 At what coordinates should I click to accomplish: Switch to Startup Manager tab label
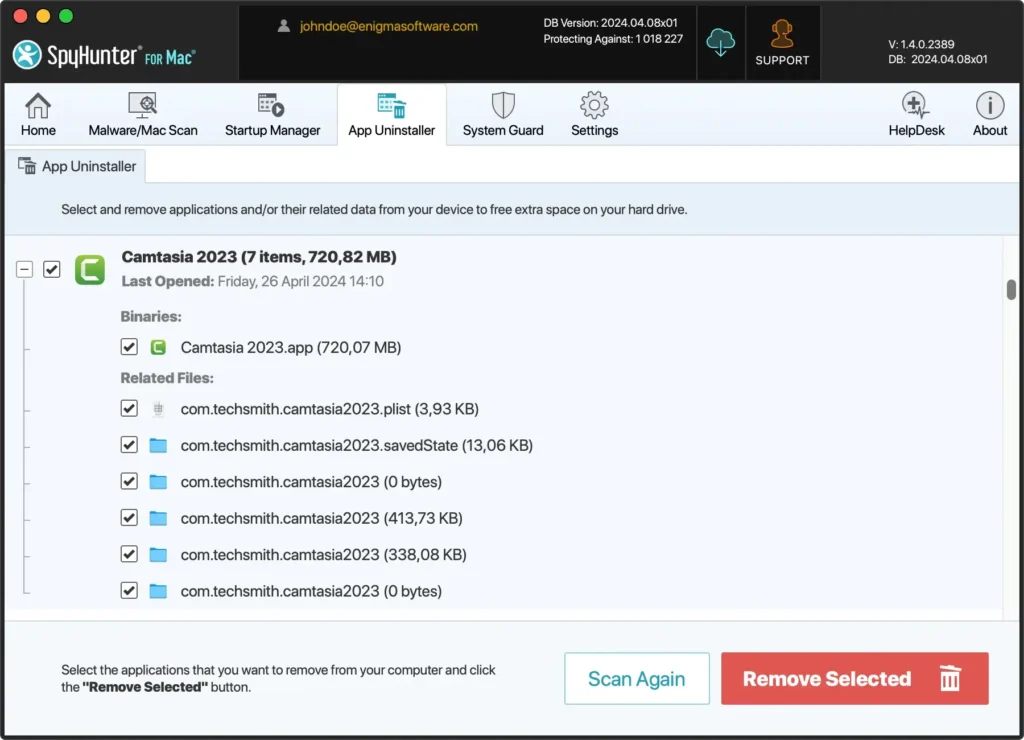click(272, 130)
